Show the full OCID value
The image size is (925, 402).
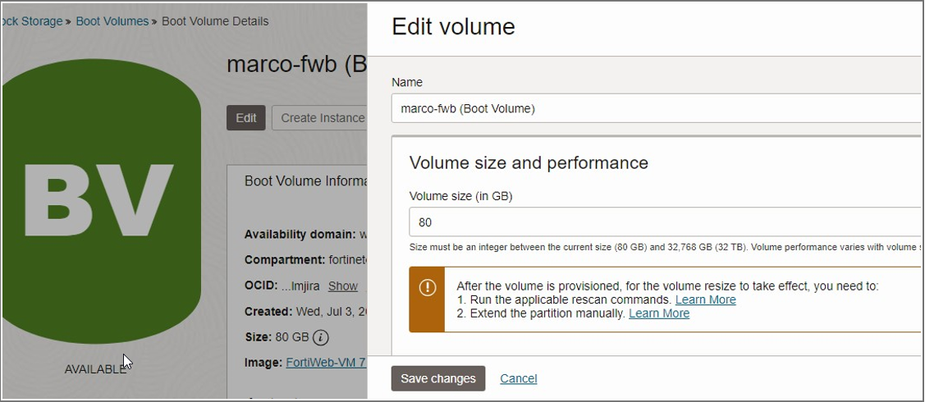(x=342, y=286)
